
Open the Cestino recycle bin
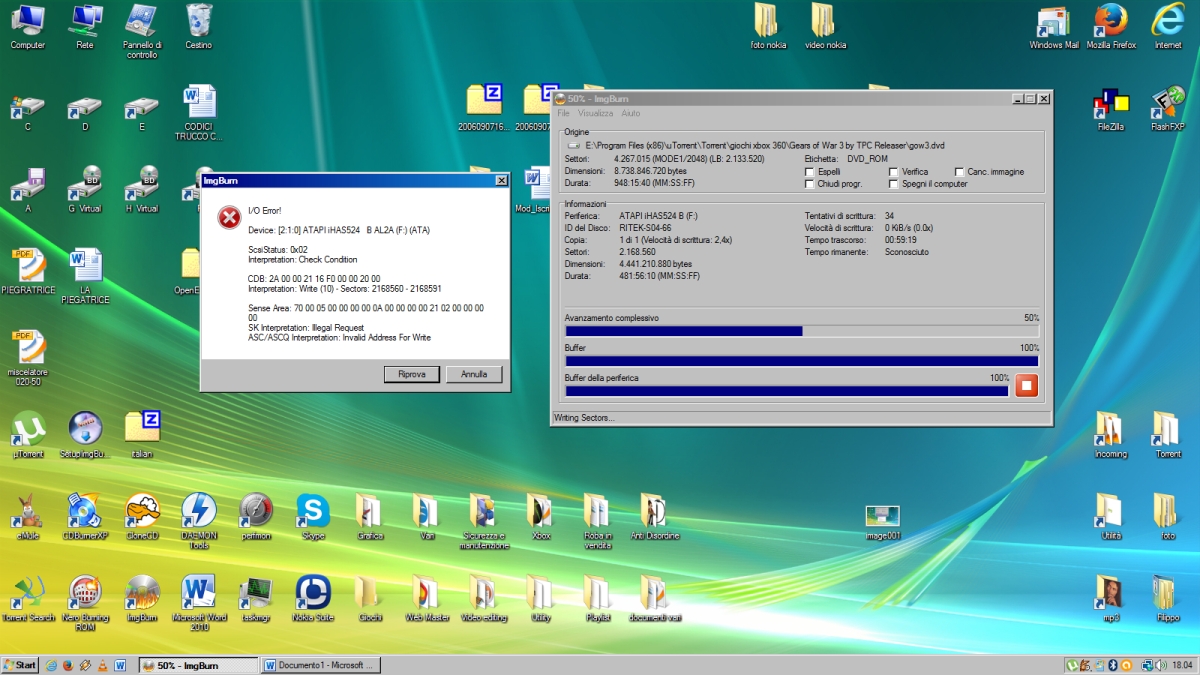pyautogui.click(x=198, y=26)
